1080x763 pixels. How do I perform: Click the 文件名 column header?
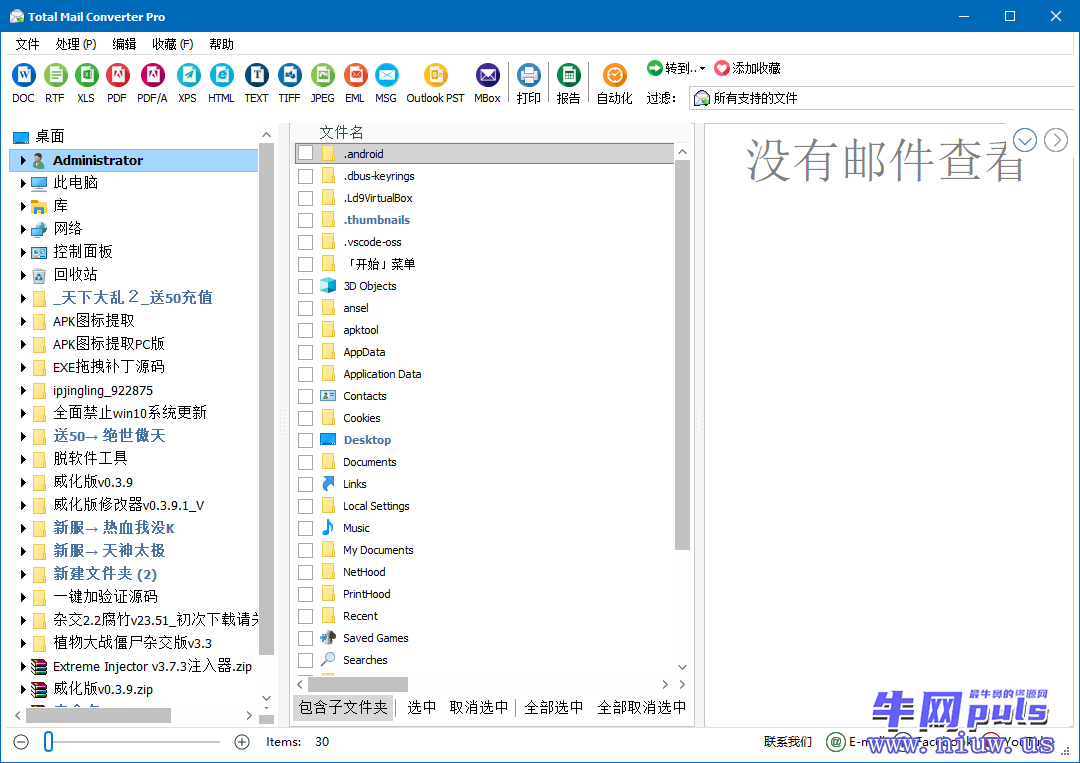coord(341,132)
